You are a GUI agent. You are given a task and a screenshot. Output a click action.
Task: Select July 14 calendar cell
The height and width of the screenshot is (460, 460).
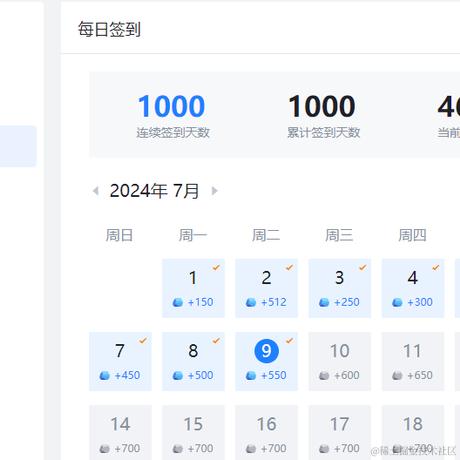pyautogui.click(x=120, y=433)
